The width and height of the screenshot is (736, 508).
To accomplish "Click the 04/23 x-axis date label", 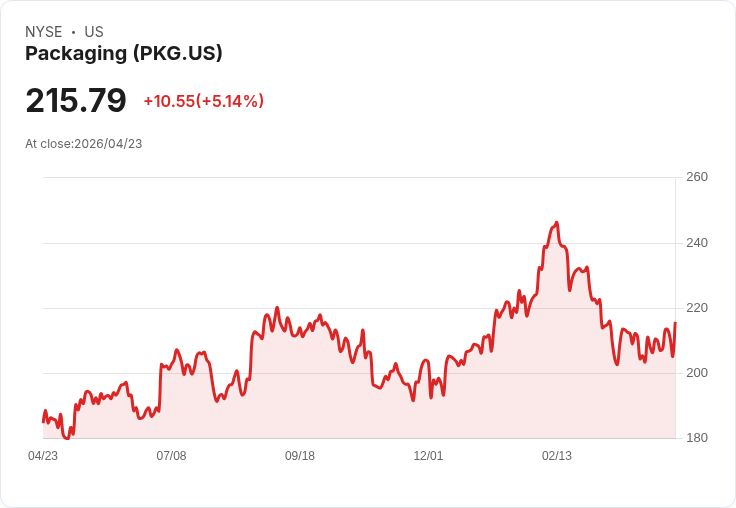I will (x=43, y=456).
